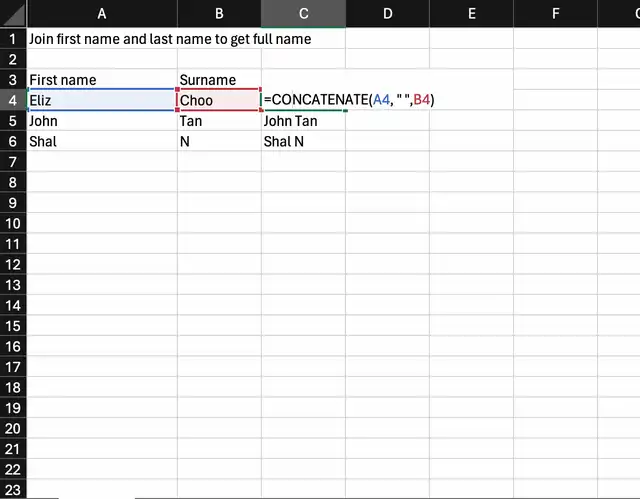640x499 pixels.
Task: Select the "Shal N" result cell
Action: tap(303, 141)
